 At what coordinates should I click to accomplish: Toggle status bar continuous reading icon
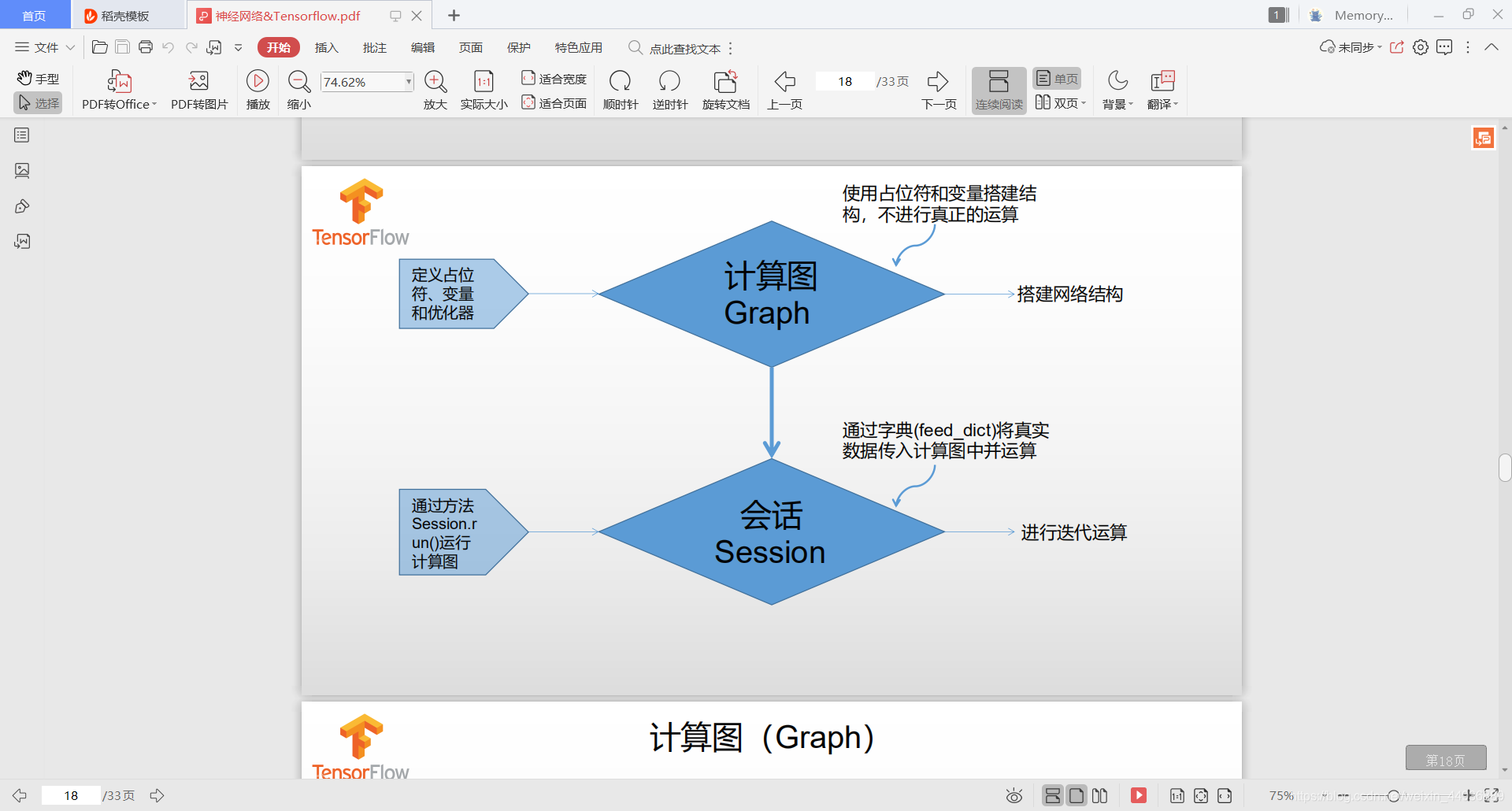[1053, 796]
